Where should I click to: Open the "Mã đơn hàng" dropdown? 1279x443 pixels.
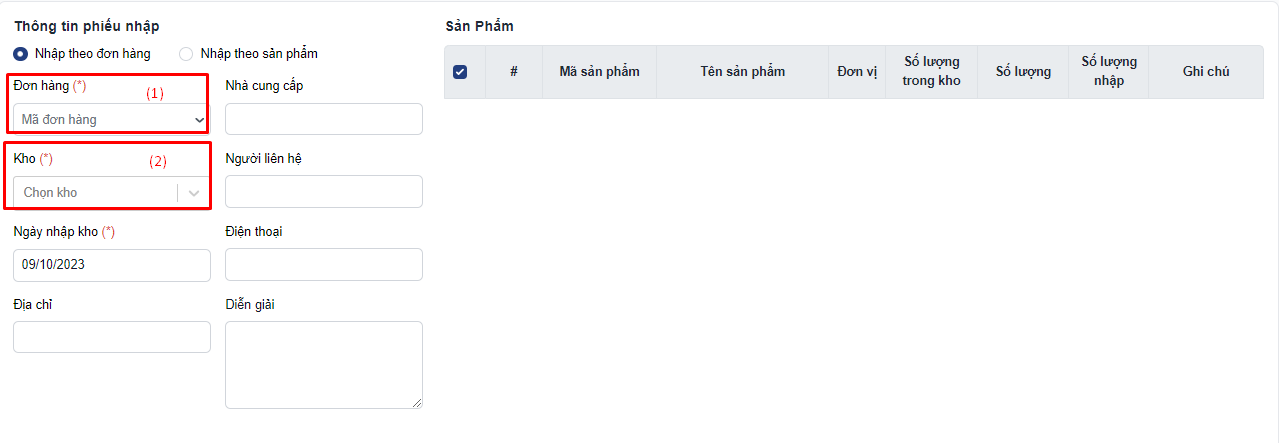click(x=111, y=119)
